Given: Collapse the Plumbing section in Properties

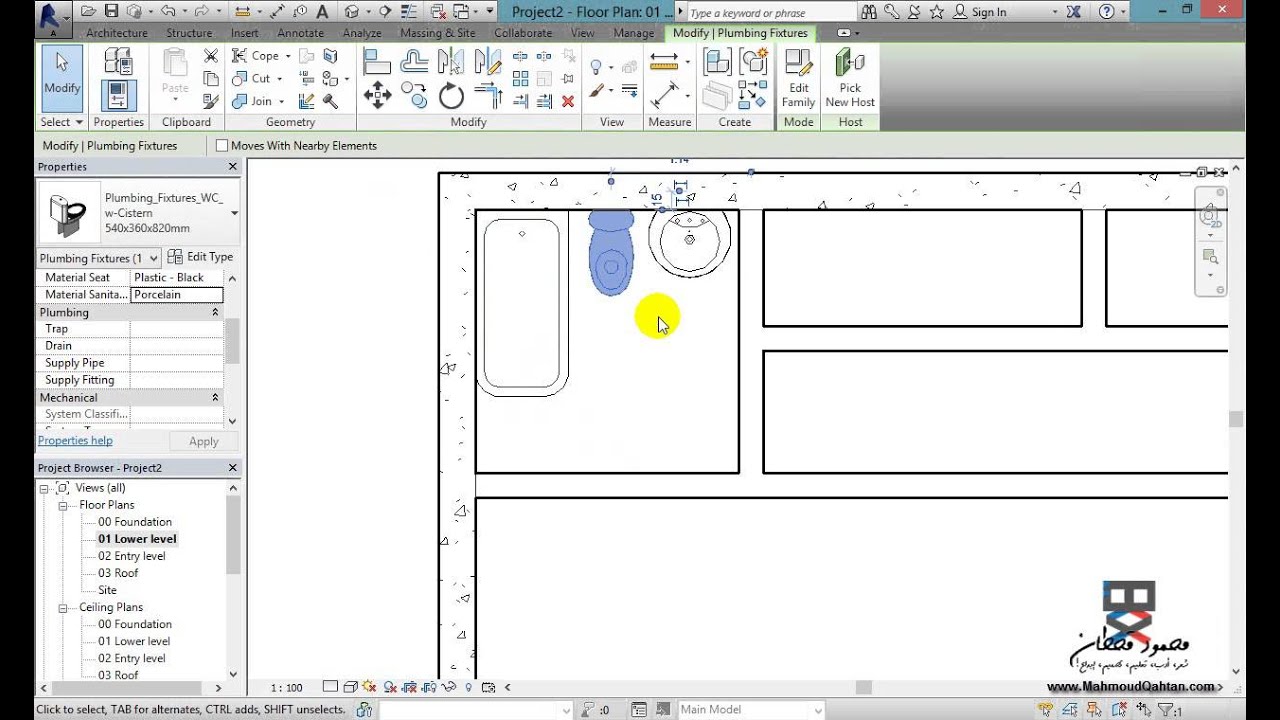Looking at the screenshot, I should (215, 313).
